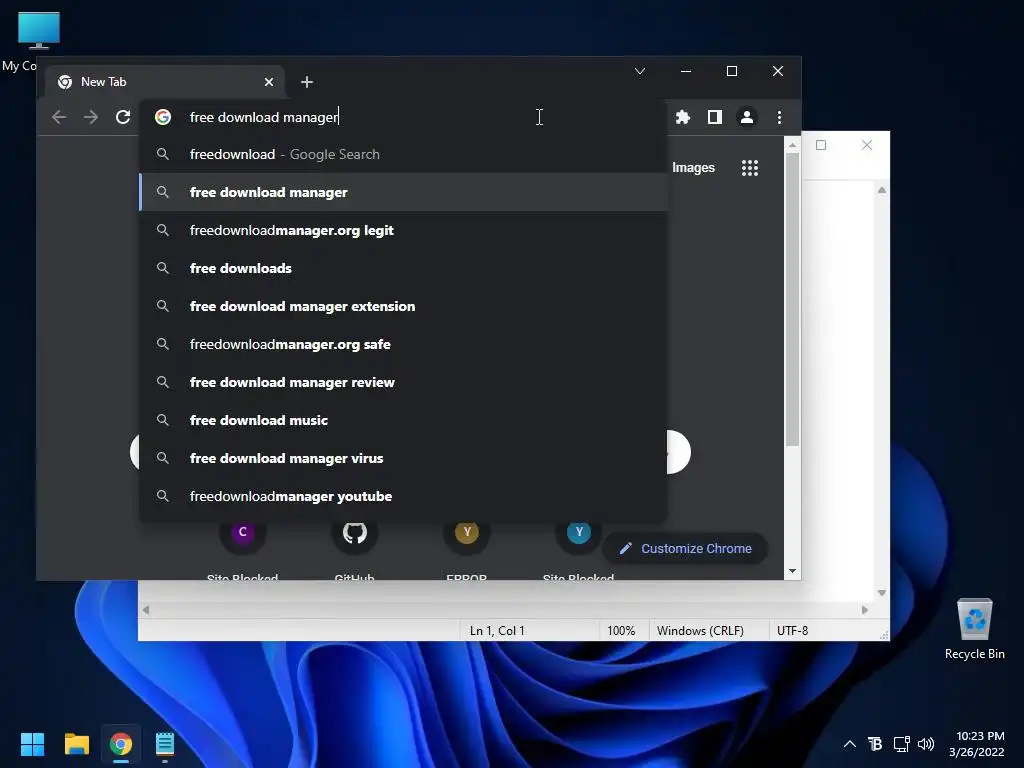Select 'free download music' suggestion
Viewport: 1024px width, 768px height.
pyautogui.click(x=403, y=420)
